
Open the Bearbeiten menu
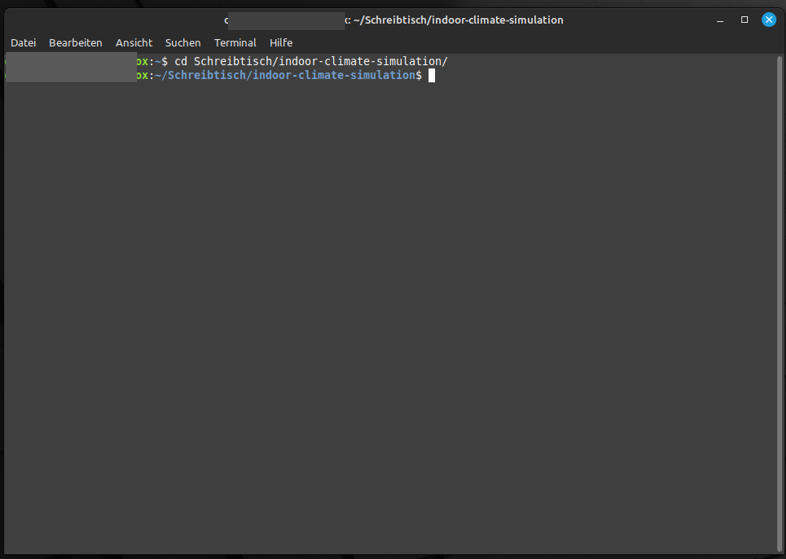click(75, 43)
